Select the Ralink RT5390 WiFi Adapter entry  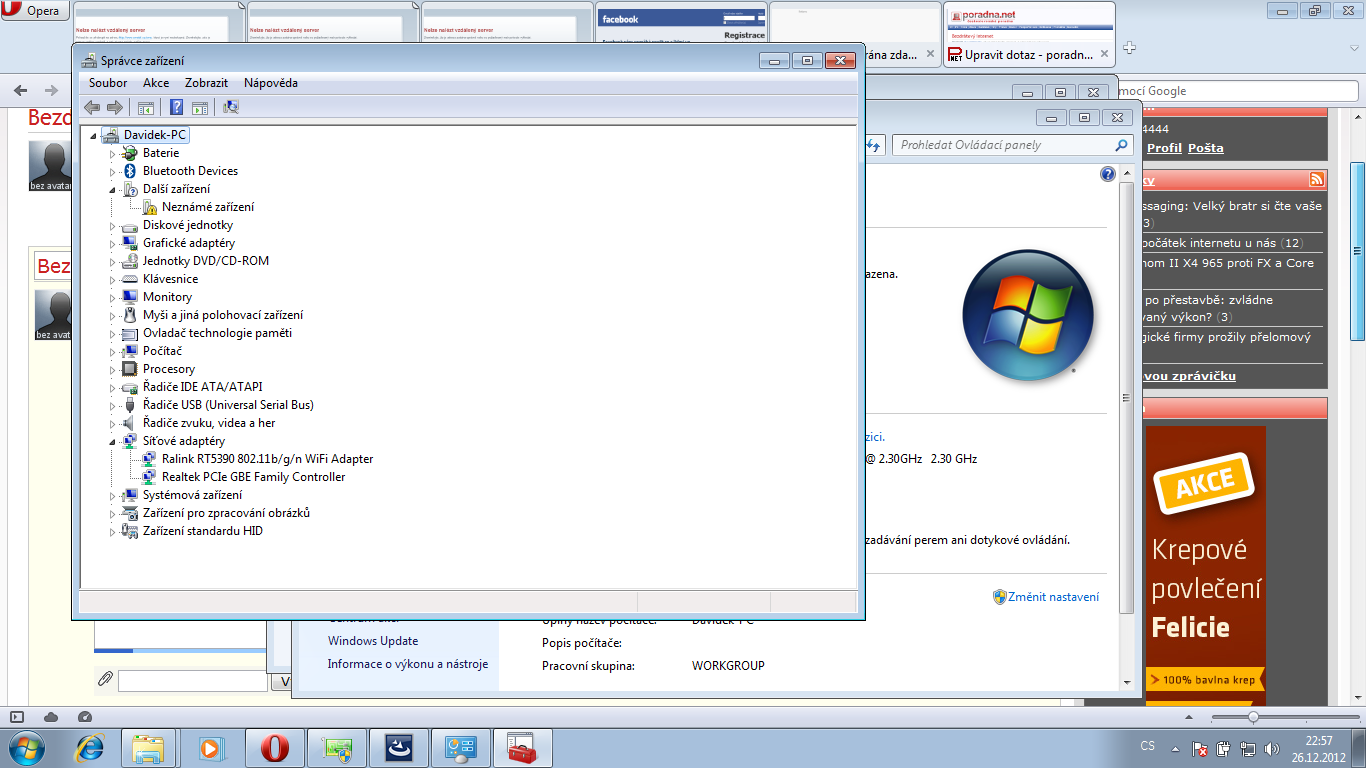click(x=267, y=459)
